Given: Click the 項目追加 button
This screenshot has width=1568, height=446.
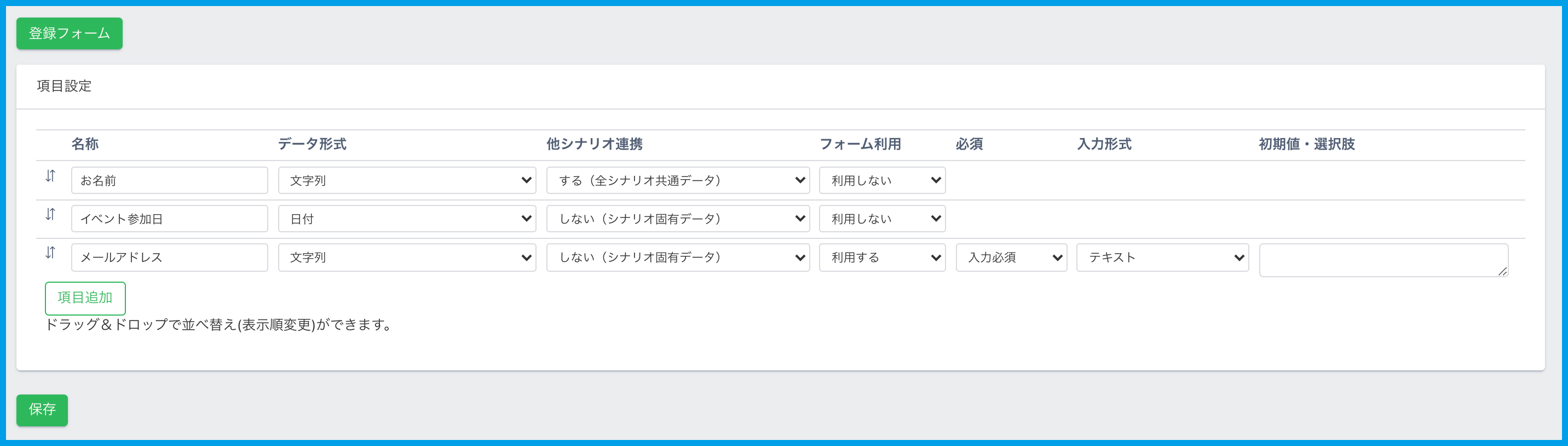Looking at the screenshot, I should tap(85, 298).
